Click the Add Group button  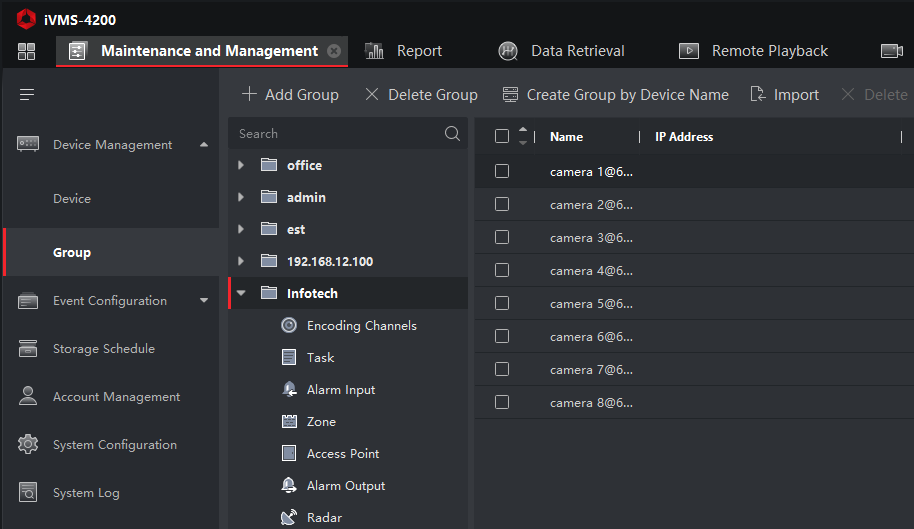(x=290, y=95)
